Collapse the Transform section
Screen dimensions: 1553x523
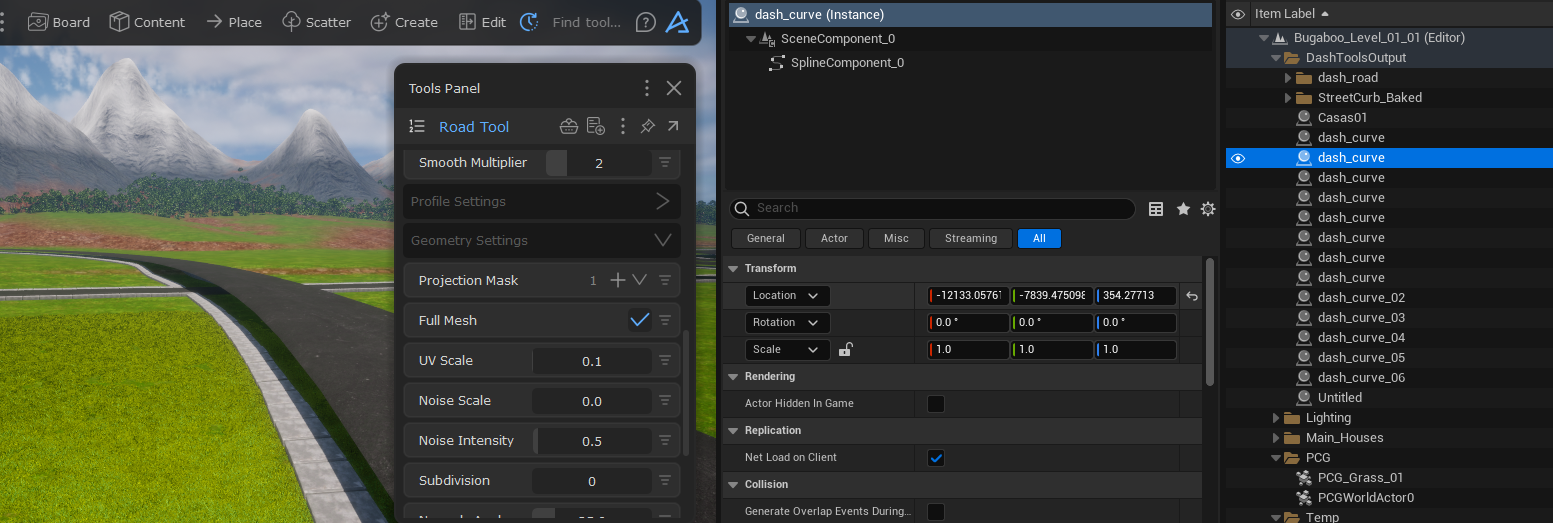(x=732, y=268)
